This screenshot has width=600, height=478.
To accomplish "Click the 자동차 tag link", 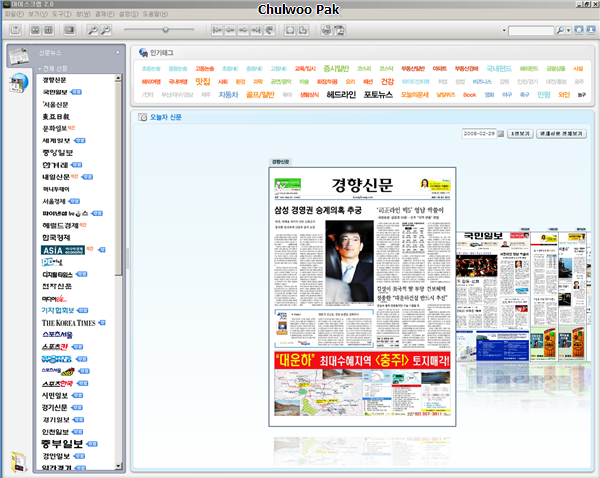I will click(x=228, y=95).
